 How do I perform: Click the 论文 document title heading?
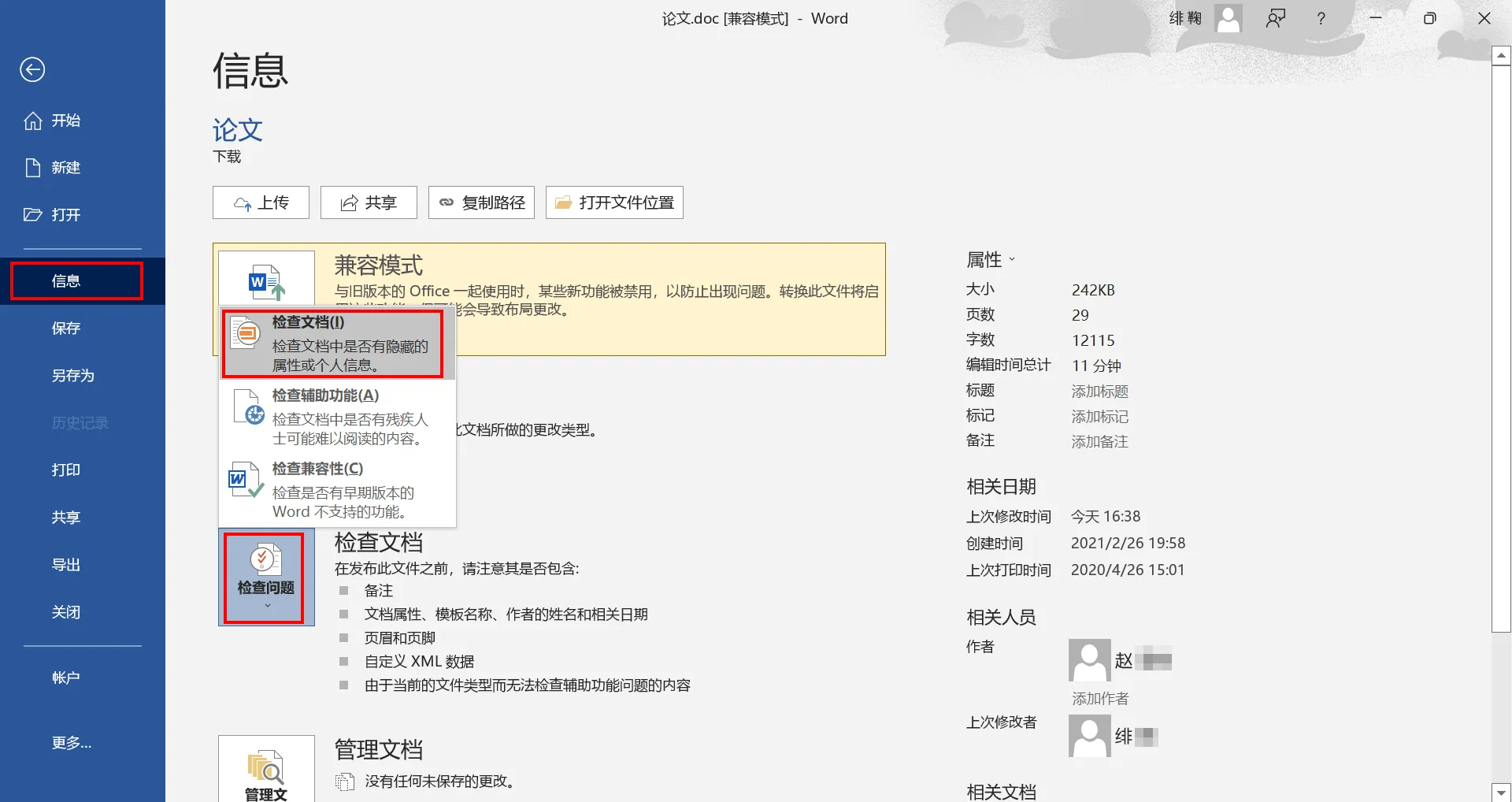[238, 130]
